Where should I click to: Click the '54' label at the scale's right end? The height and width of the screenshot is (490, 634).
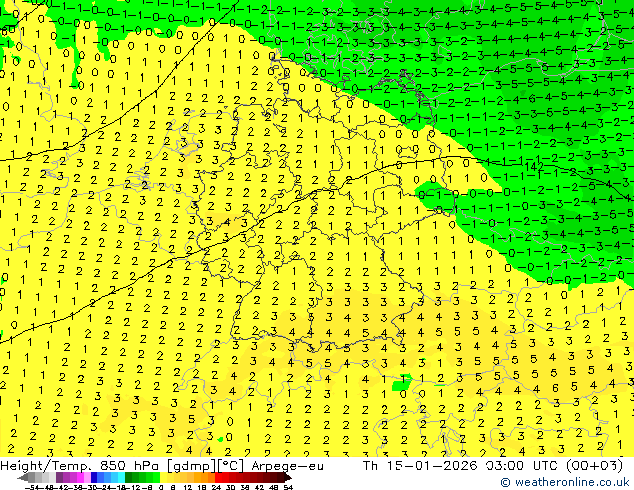coord(288,487)
